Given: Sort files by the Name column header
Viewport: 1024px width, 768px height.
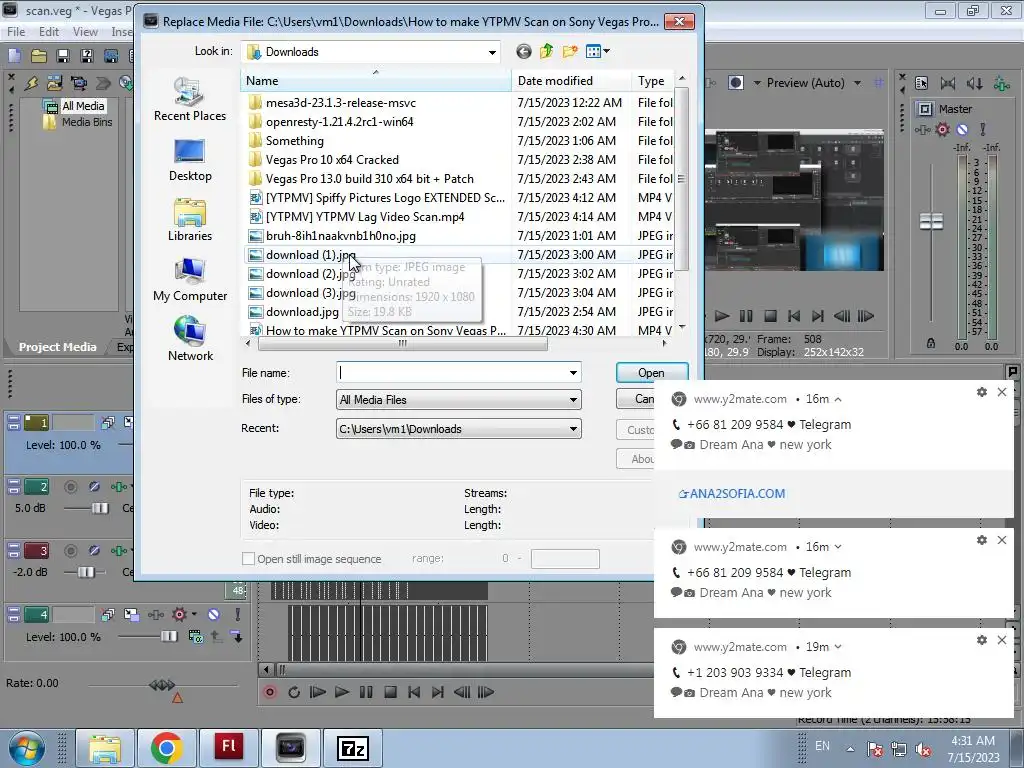Looking at the screenshot, I should (x=376, y=81).
